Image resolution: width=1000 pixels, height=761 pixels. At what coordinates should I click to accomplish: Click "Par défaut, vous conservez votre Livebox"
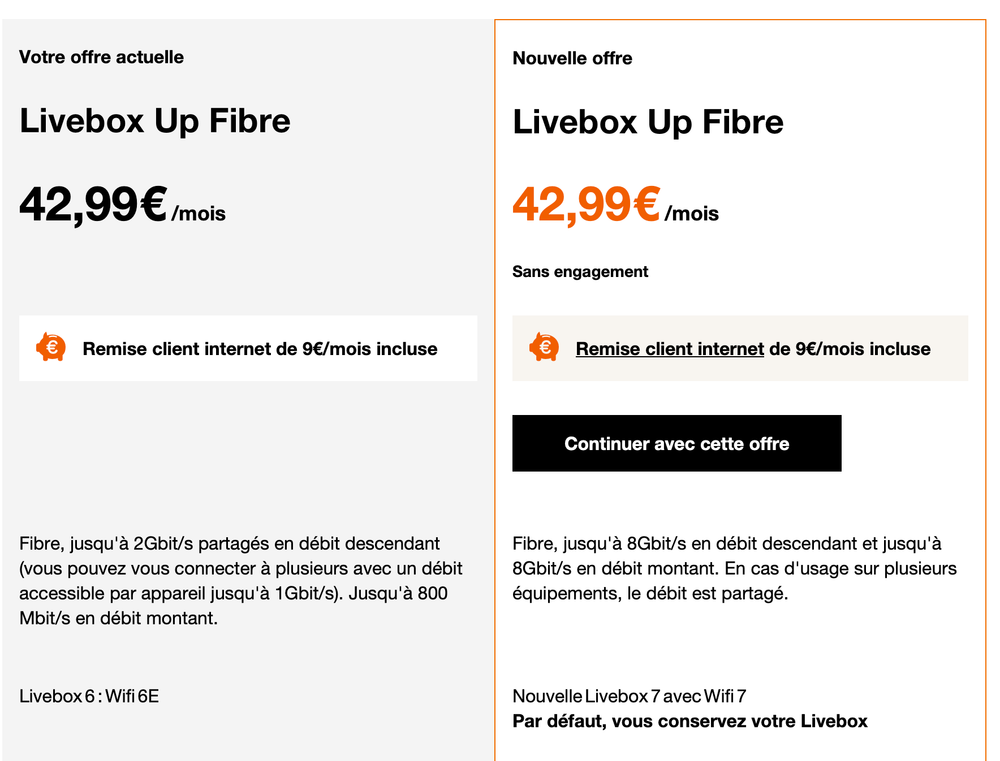(690, 721)
